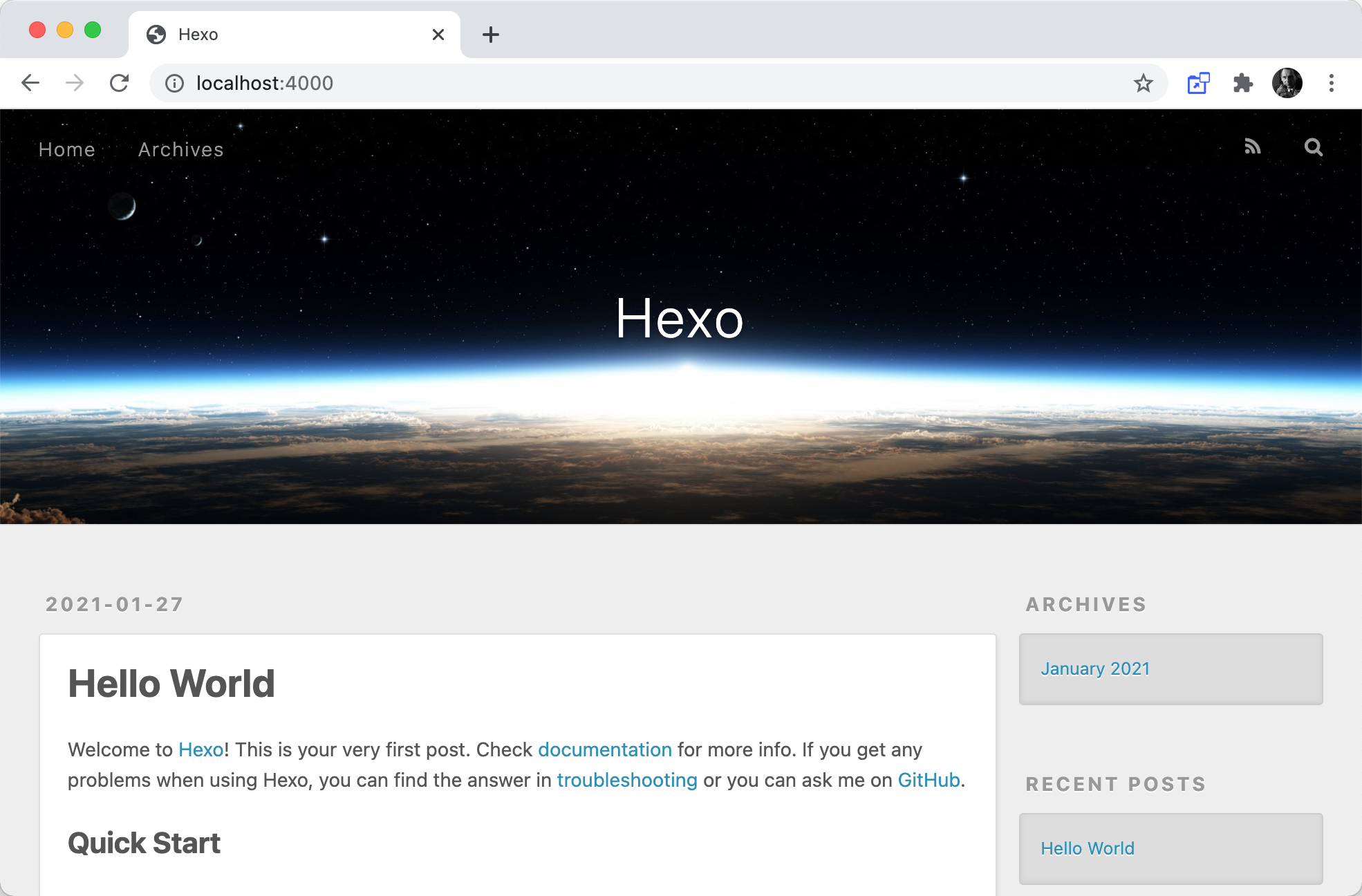Open the RSS feed icon
This screenshot has width=1362, height=896.
[1253, 147]
